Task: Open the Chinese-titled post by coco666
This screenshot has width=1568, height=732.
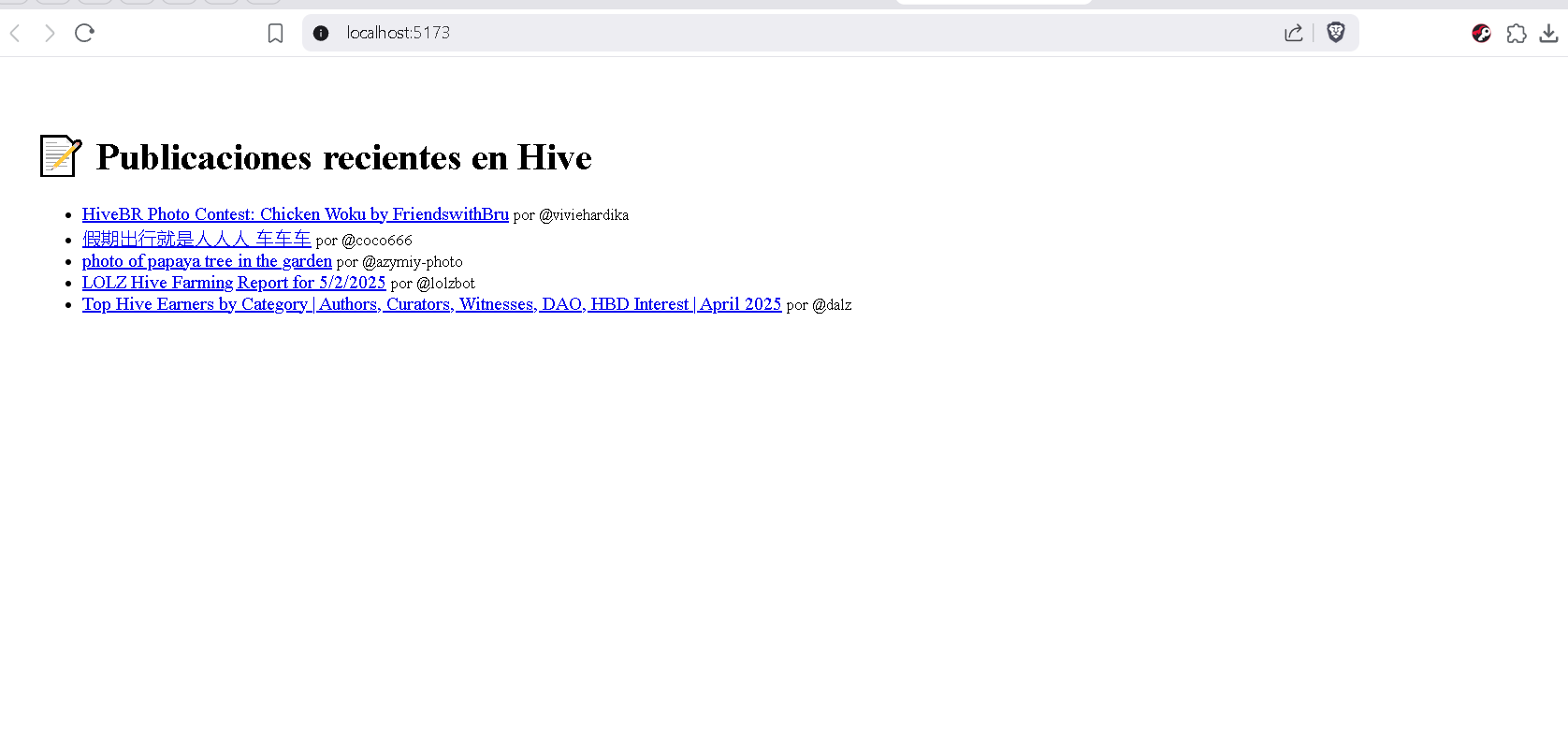Action: pos(196,239)
